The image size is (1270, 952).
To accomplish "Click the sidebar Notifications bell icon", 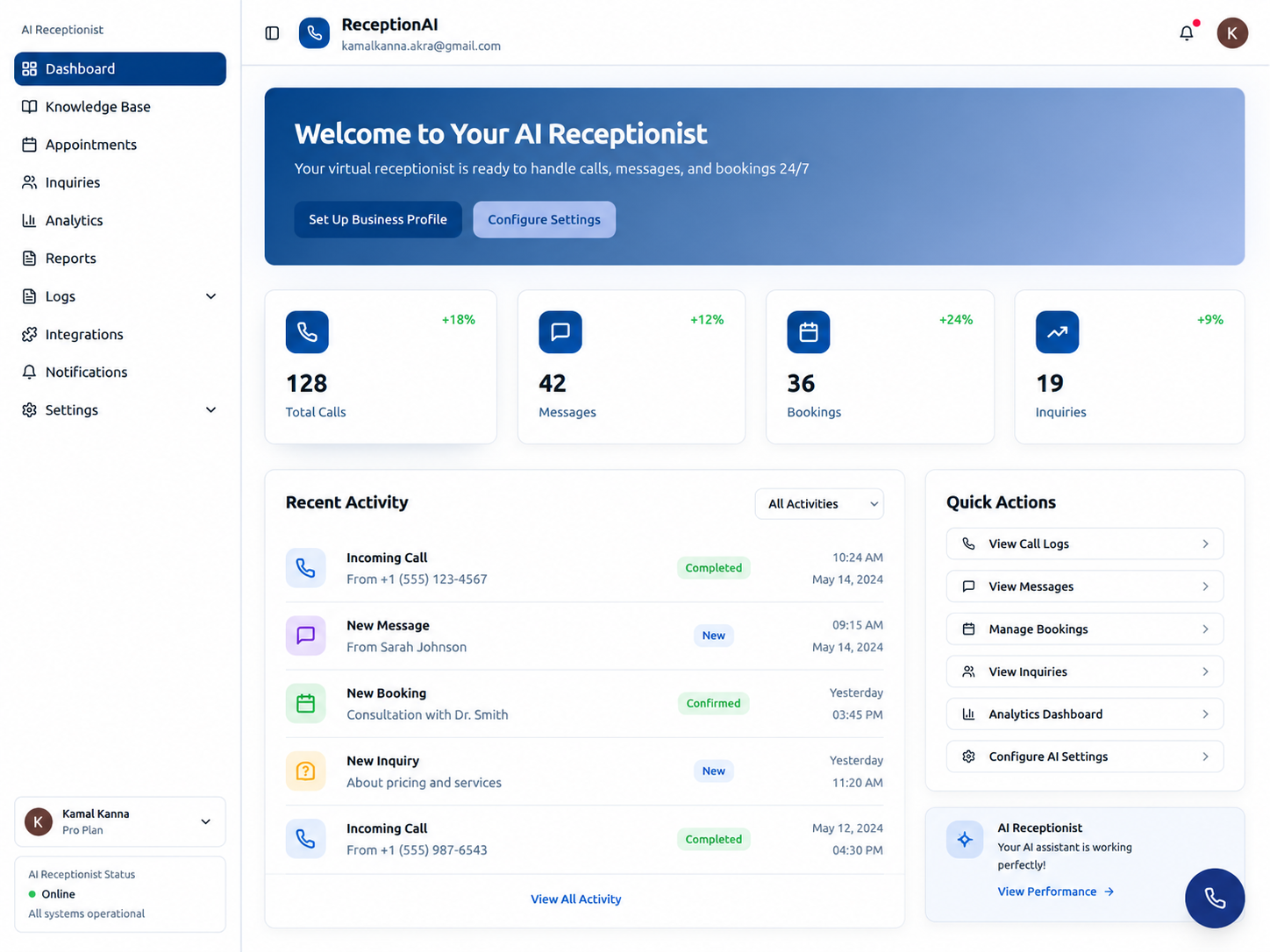I will point(30,372).
